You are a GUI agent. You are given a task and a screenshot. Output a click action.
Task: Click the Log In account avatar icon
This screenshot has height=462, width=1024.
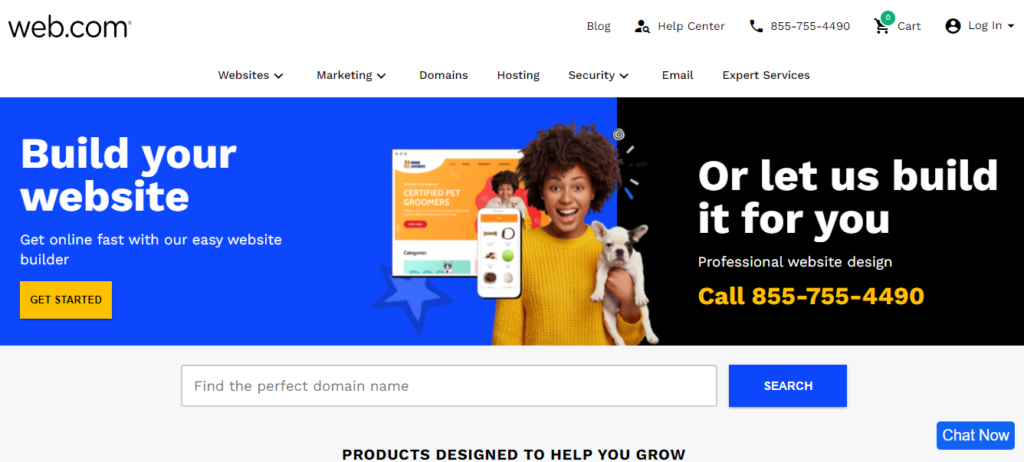click(x=953, y=26)
